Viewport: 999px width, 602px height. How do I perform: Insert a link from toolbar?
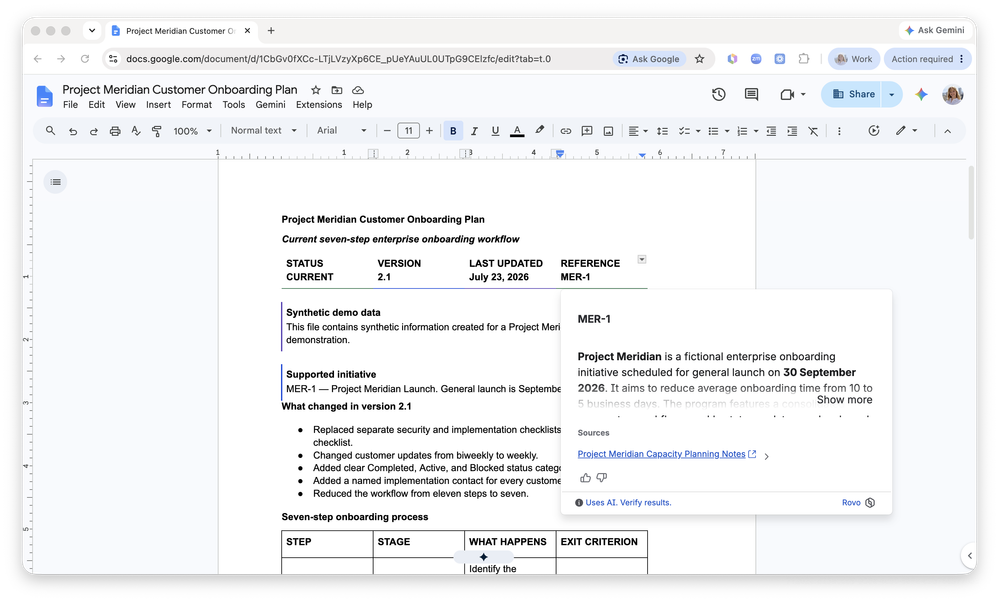565,131
